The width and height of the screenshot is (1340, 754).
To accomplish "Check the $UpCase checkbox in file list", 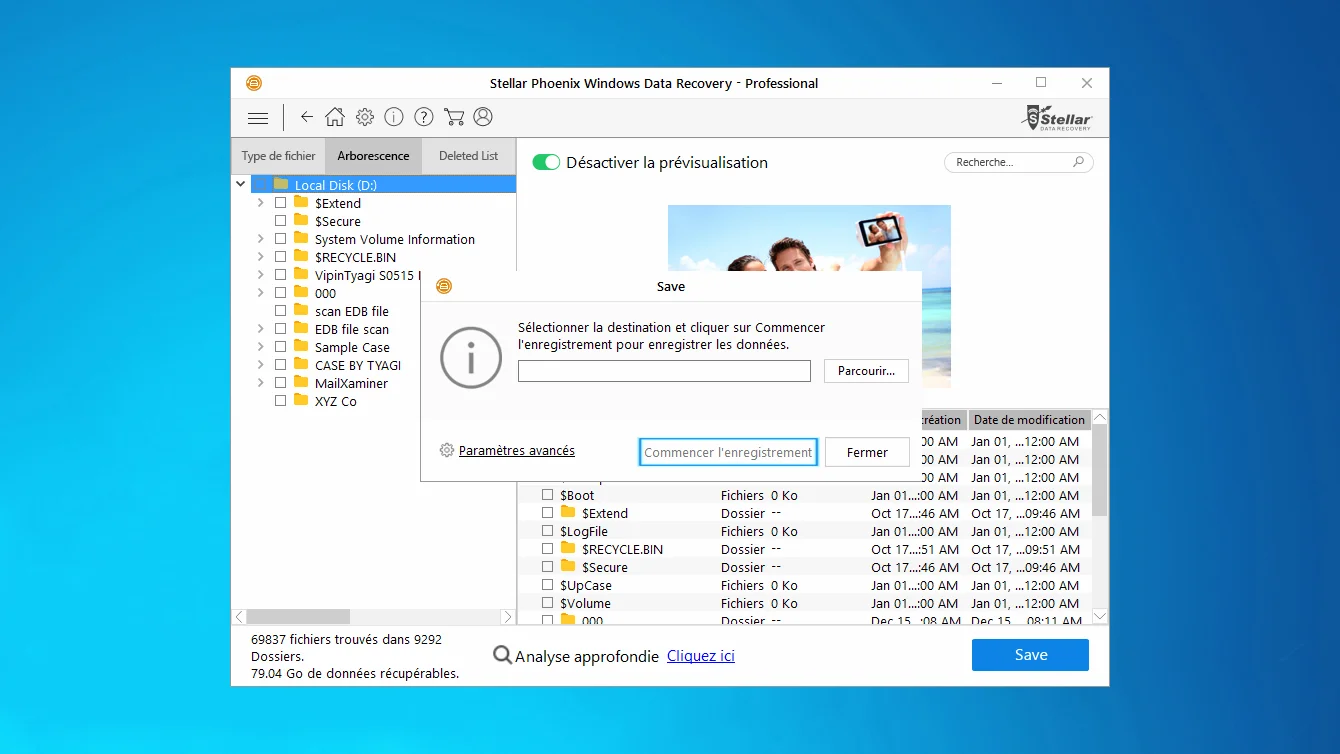I will coord(547,585).
